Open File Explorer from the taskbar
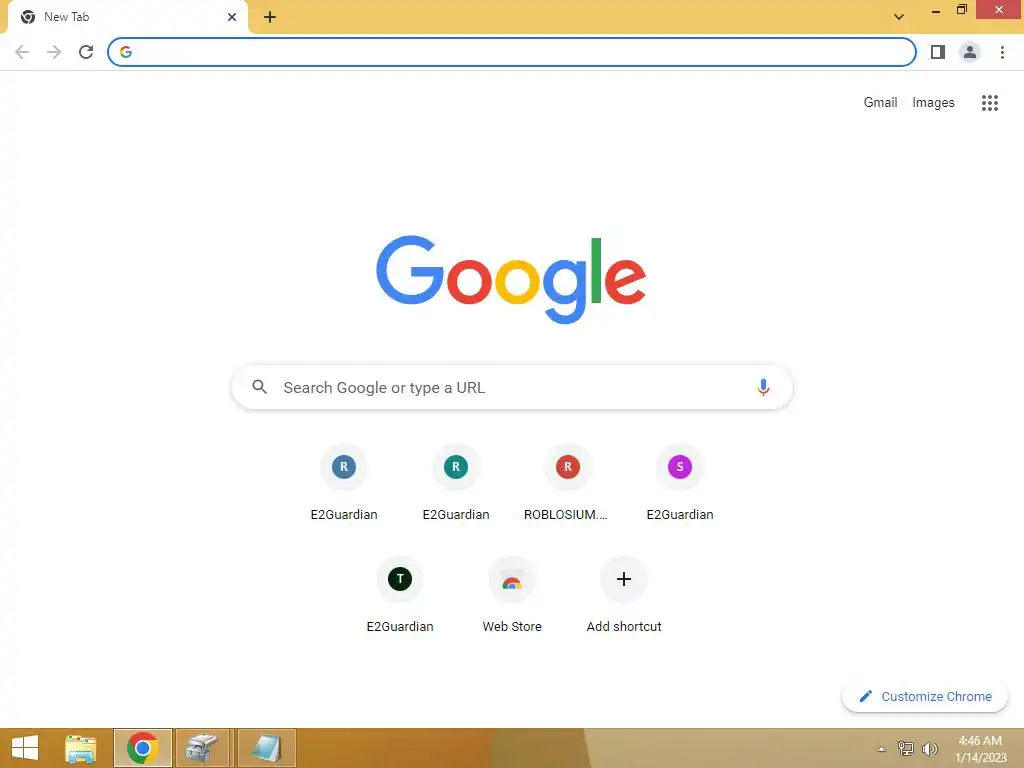 (81, 748)
